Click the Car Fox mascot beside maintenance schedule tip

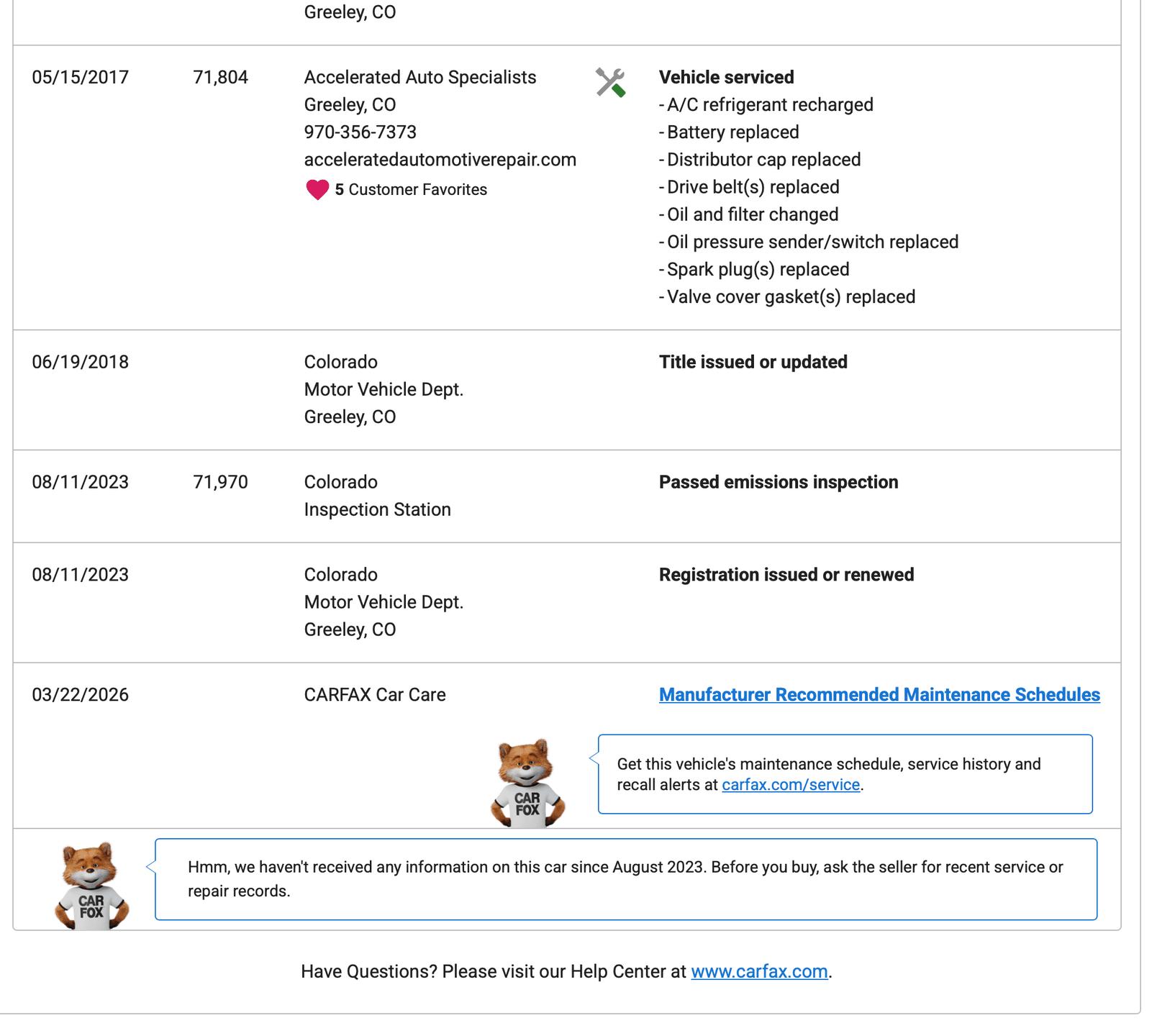(x=527, y=783)
